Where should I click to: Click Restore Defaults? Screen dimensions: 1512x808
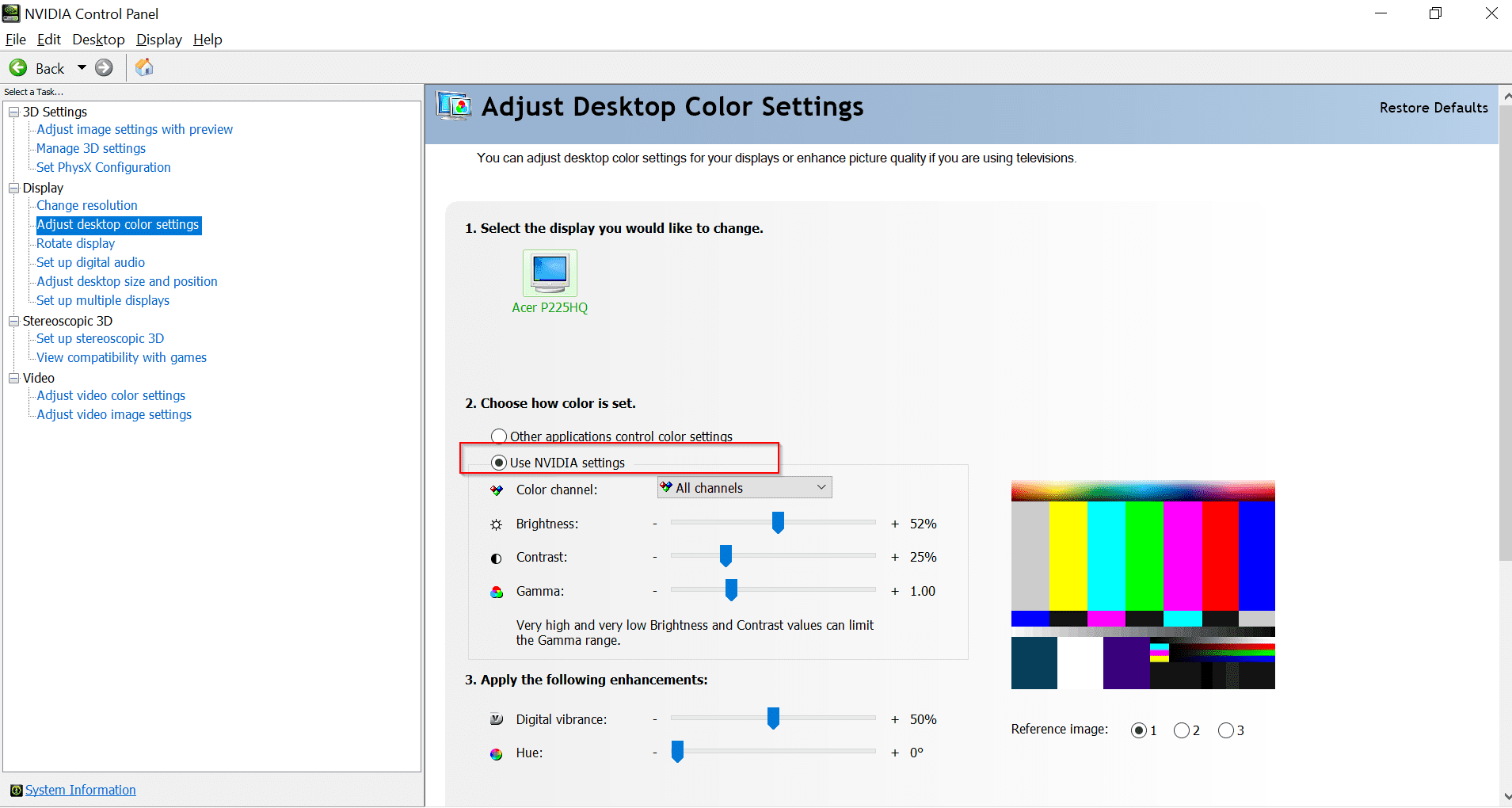pyautogui.click(x=1434, y=108)
